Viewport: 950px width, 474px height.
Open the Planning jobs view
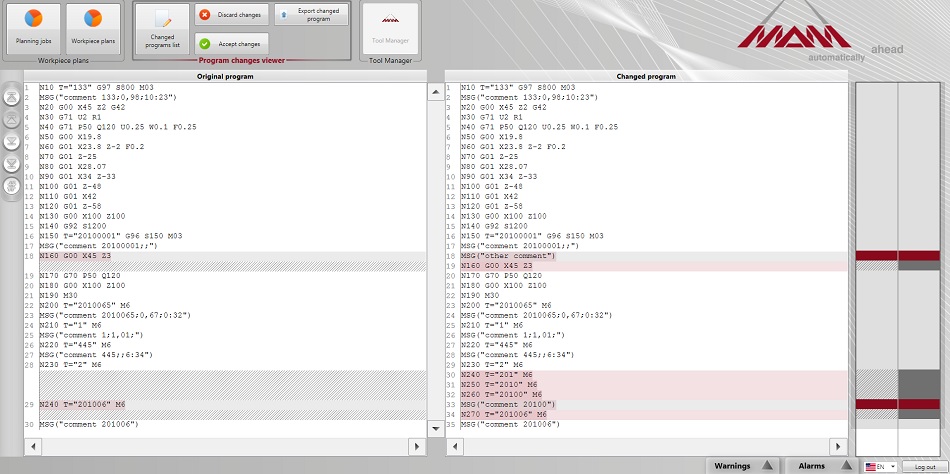coord(33,28)
